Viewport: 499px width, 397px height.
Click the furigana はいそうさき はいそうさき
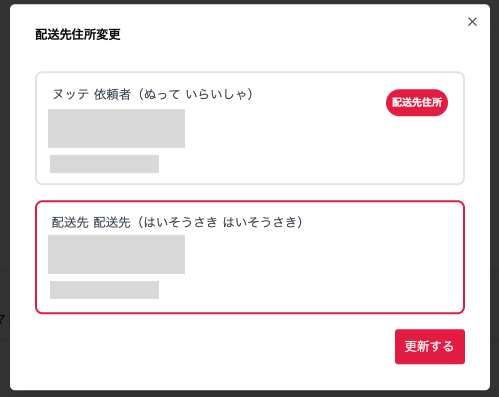220,222
